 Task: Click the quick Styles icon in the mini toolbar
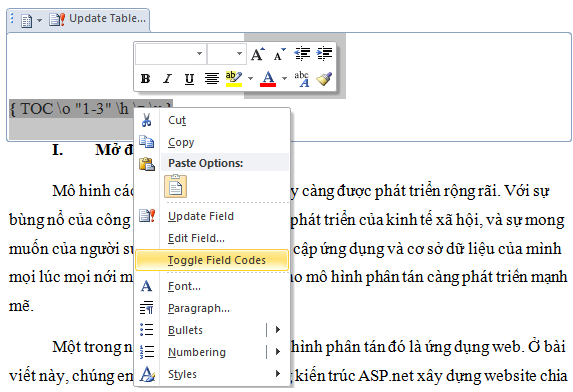tap(302, 79)
